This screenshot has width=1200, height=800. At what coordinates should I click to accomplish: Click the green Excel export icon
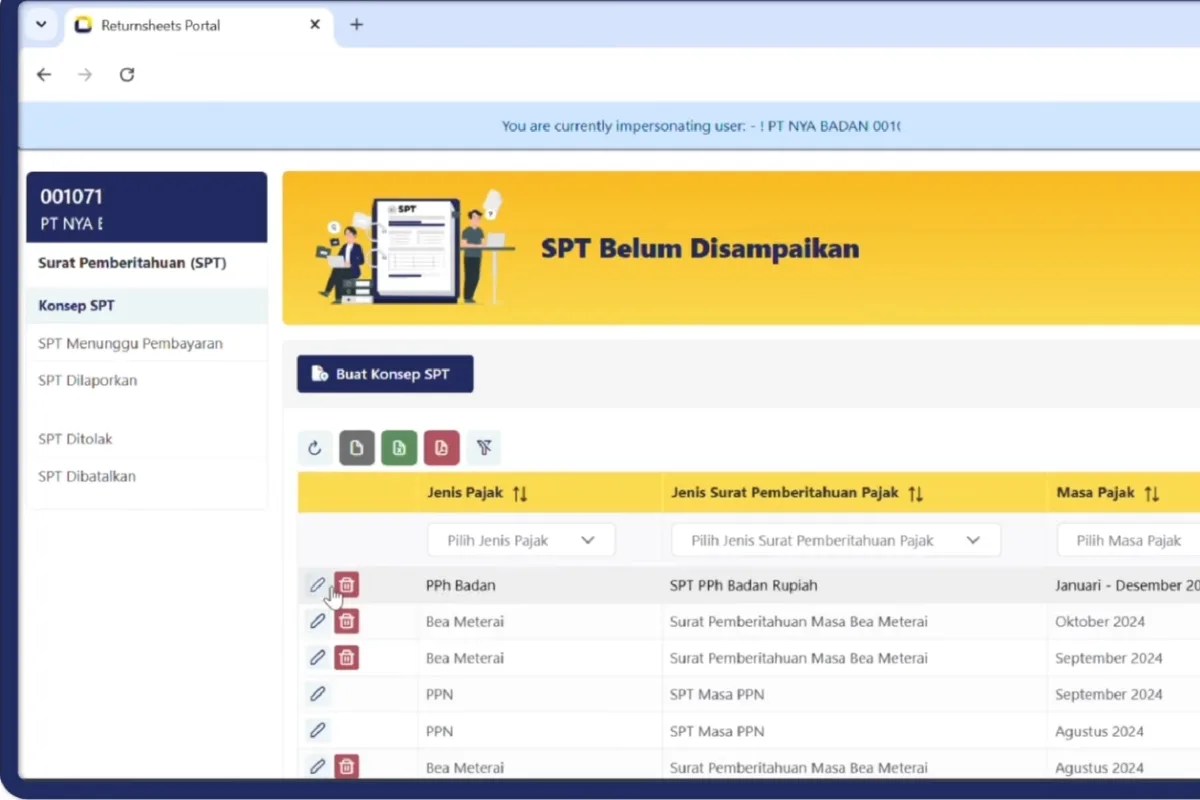coord(399,448)
